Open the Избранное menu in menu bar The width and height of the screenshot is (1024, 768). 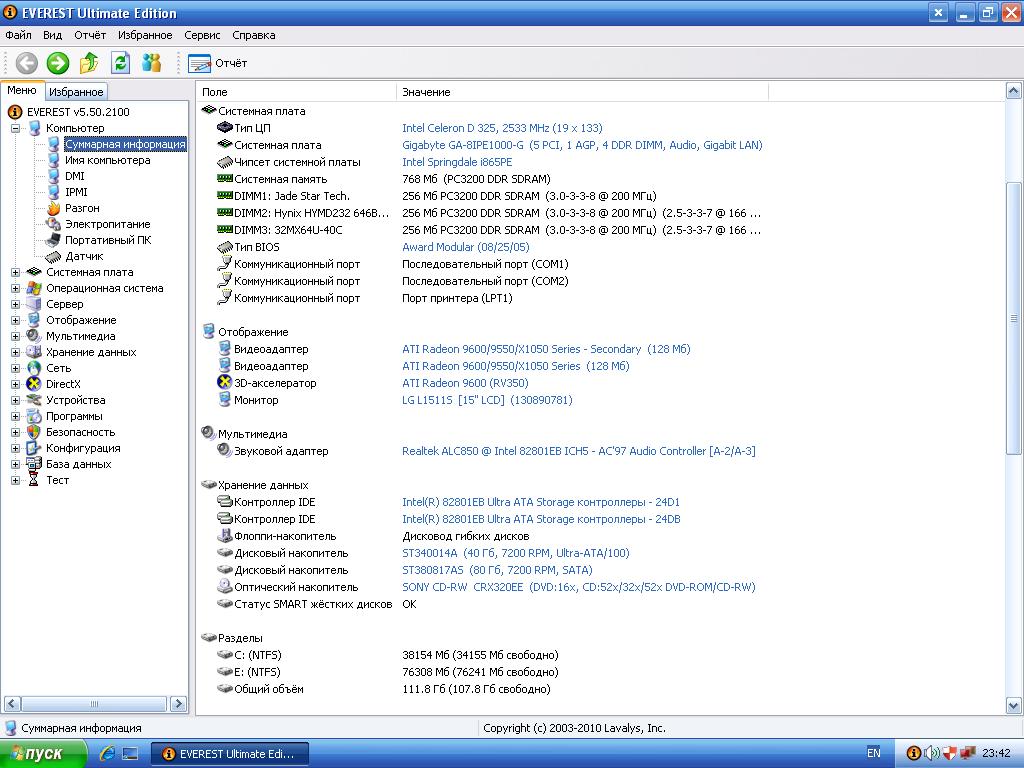pos(145,35)
